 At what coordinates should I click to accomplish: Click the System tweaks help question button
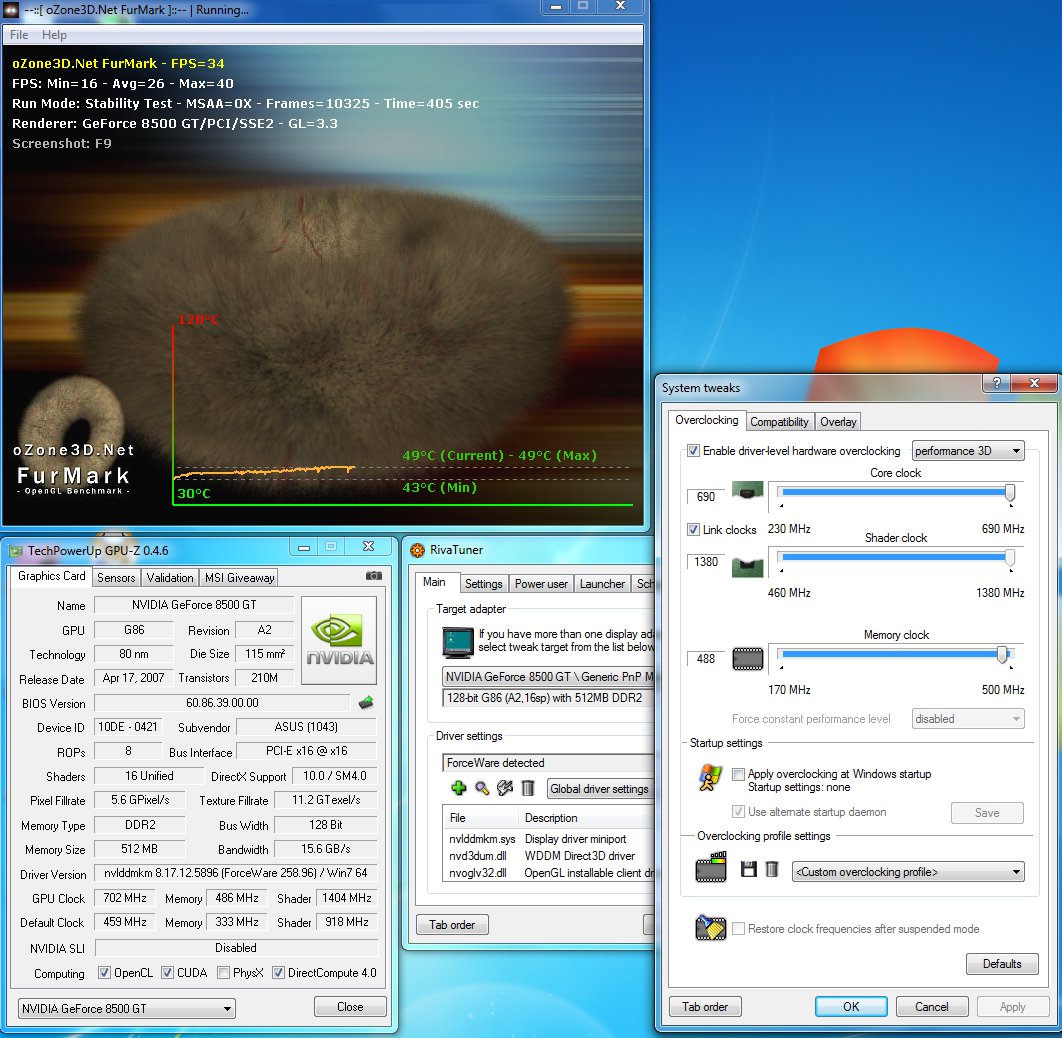pyautogui.click(x=996, y=383)
